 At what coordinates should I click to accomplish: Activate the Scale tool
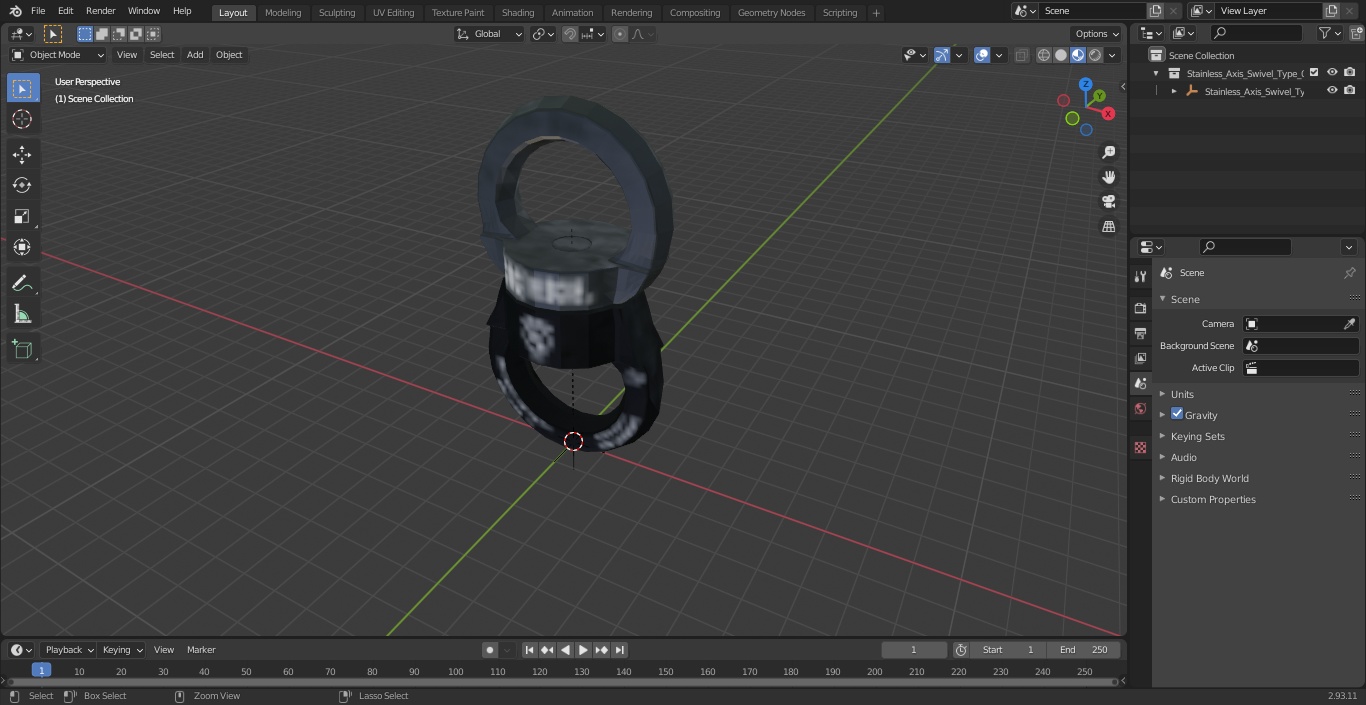22,216
